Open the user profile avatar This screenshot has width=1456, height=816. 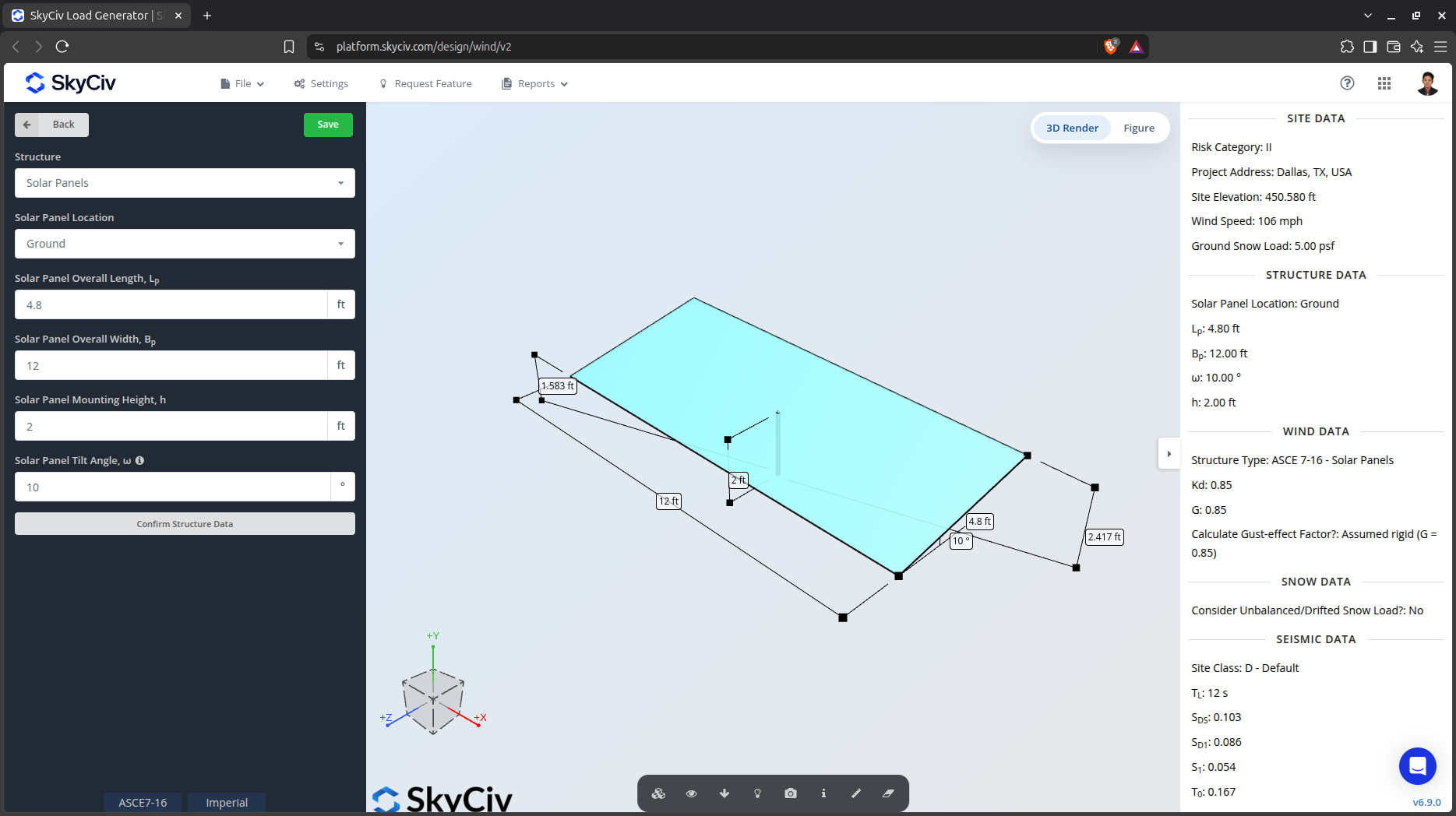point(1427,83)
